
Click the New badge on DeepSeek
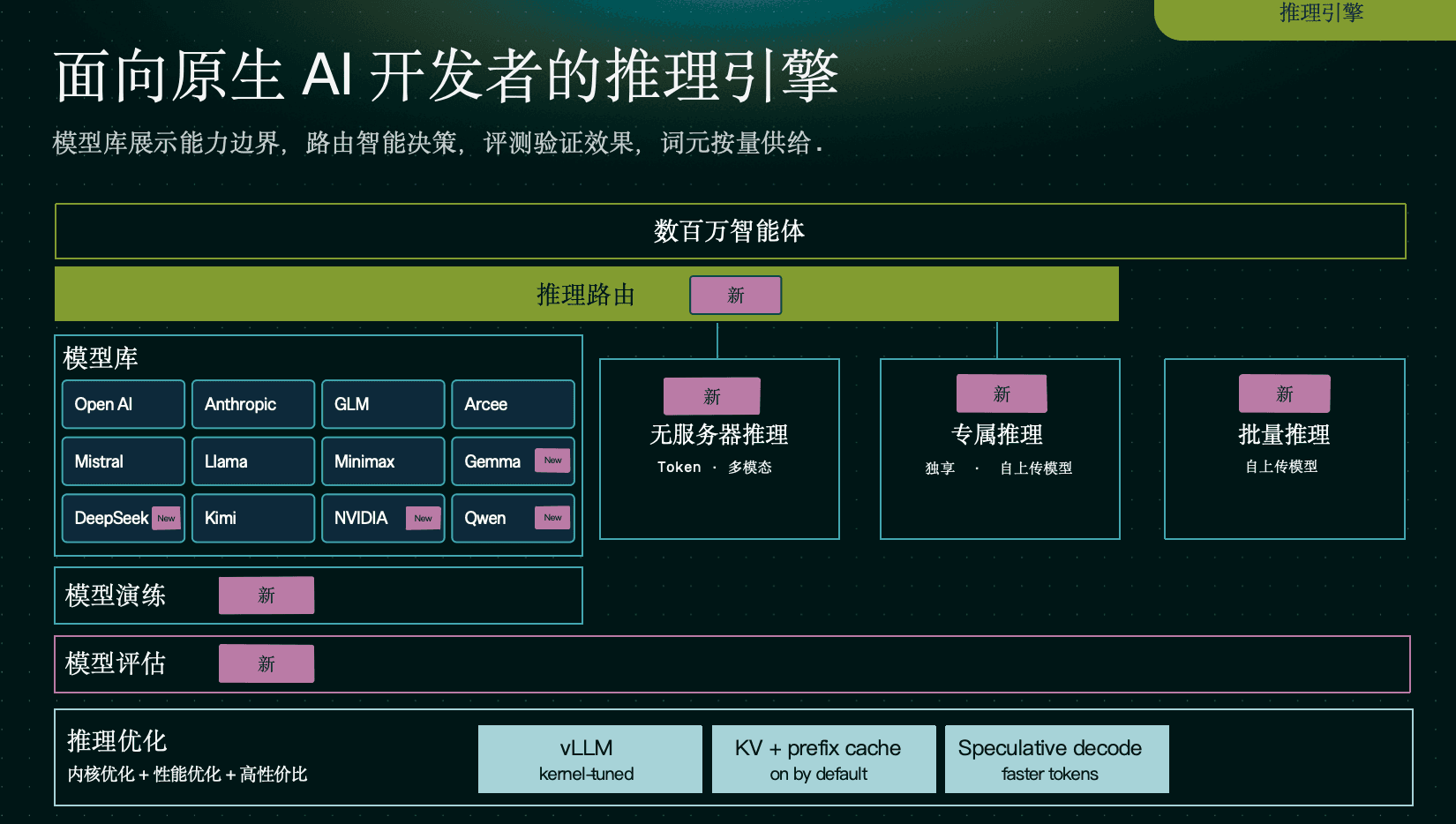(x=166, y=518)
